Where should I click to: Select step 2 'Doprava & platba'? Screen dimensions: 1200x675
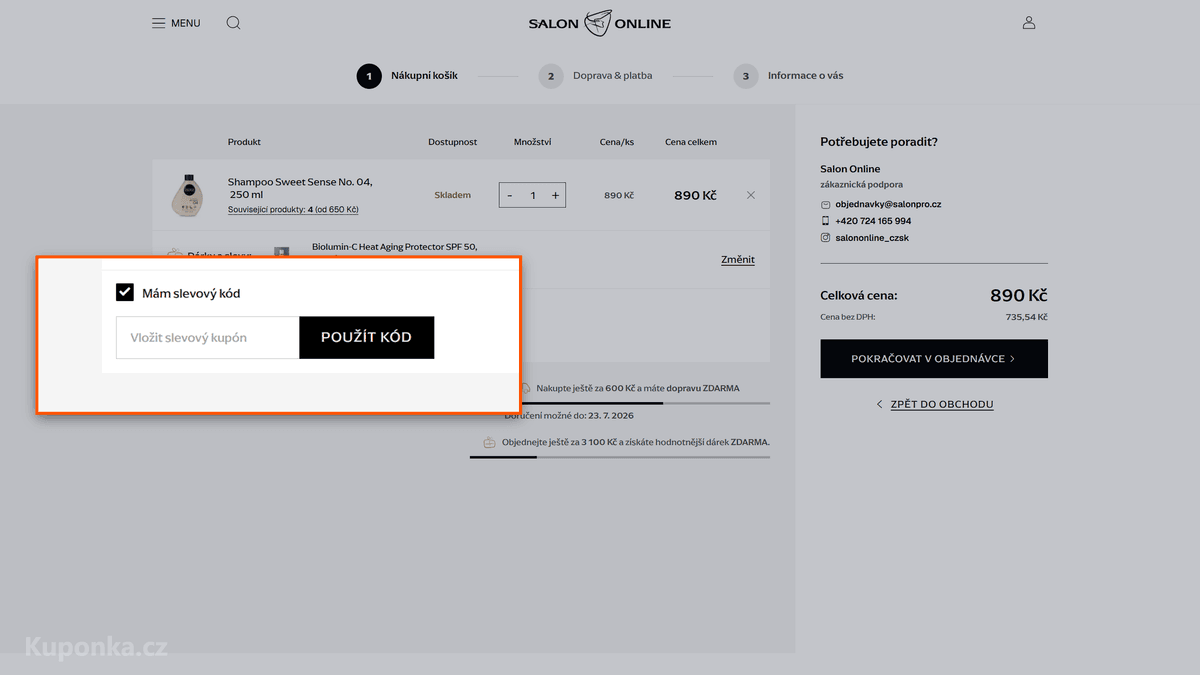tap(596, 76)
